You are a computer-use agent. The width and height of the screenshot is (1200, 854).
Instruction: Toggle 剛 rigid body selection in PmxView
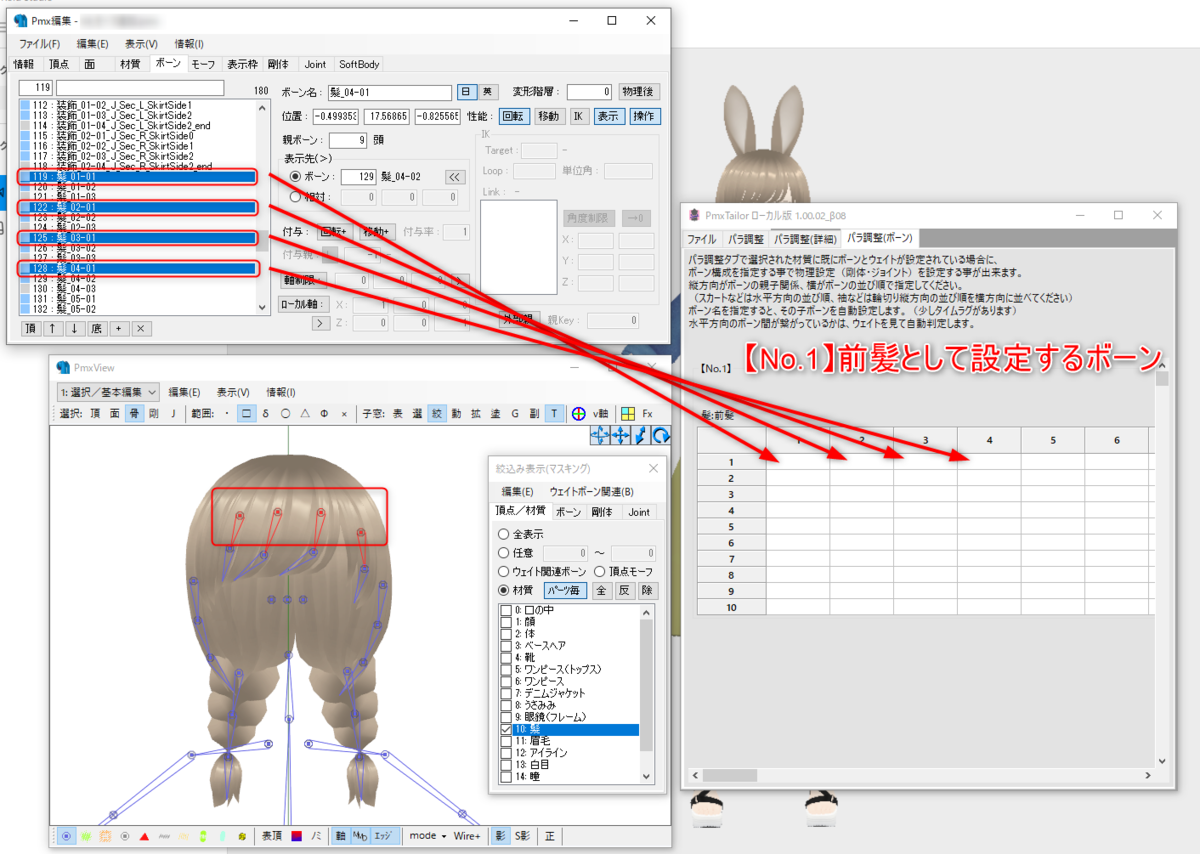[154, 414]
